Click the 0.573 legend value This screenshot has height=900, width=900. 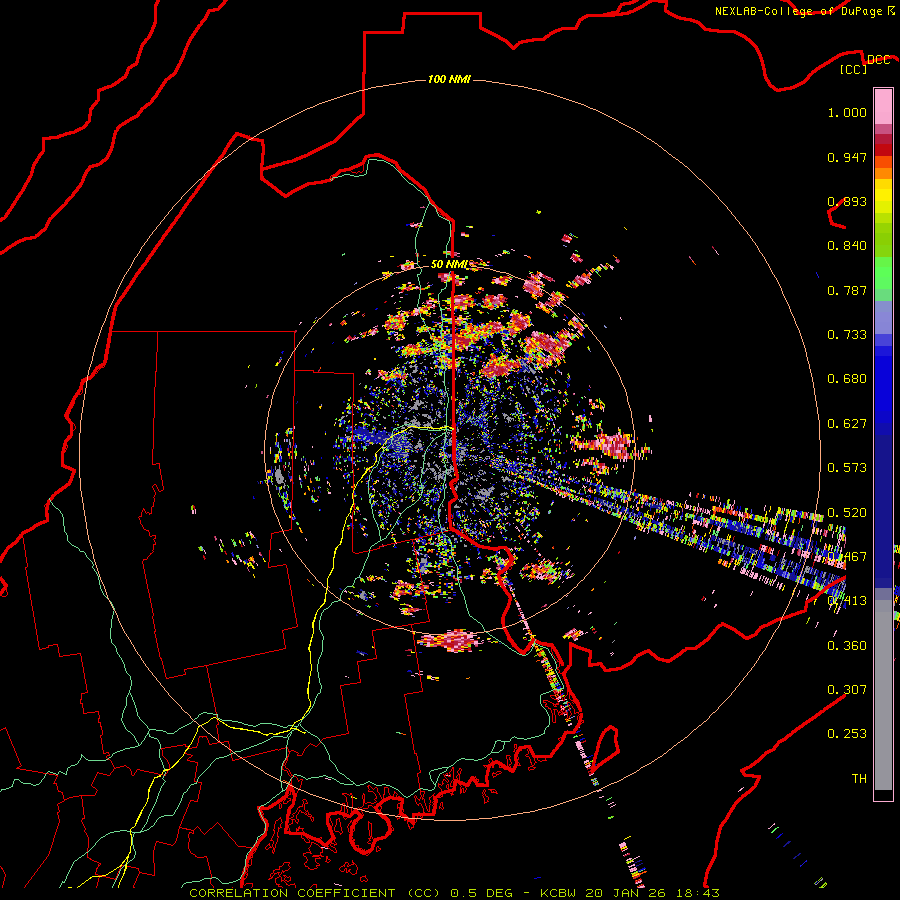pos(847,468)
